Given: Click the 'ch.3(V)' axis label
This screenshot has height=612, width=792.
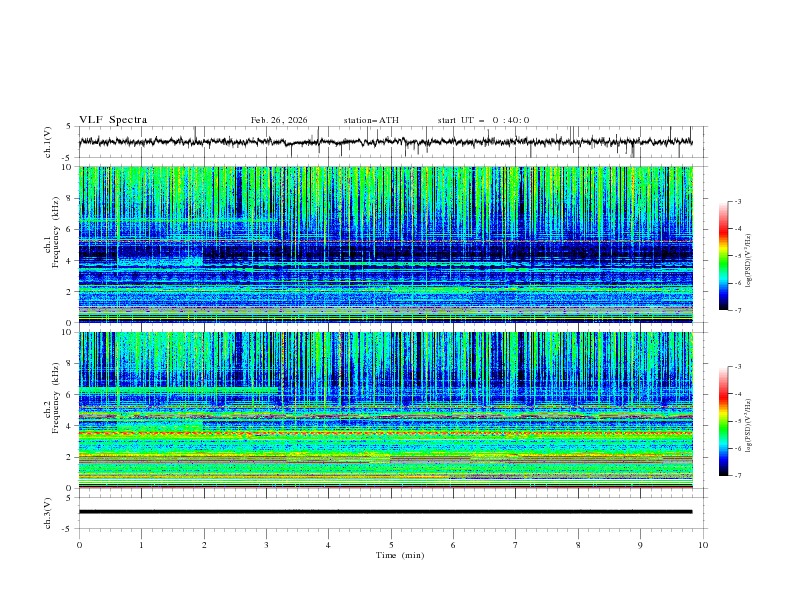Looking at the screenshot, I should [x=48, y=513].
